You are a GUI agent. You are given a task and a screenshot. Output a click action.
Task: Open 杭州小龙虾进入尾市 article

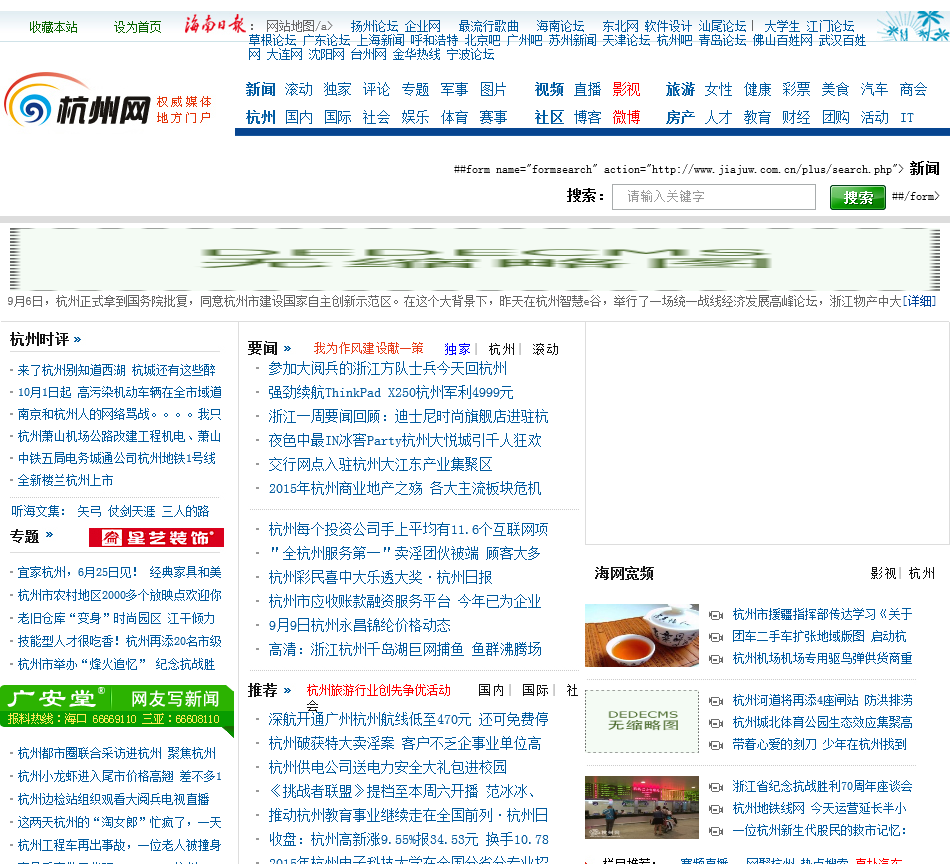click(x=119, y=776)
